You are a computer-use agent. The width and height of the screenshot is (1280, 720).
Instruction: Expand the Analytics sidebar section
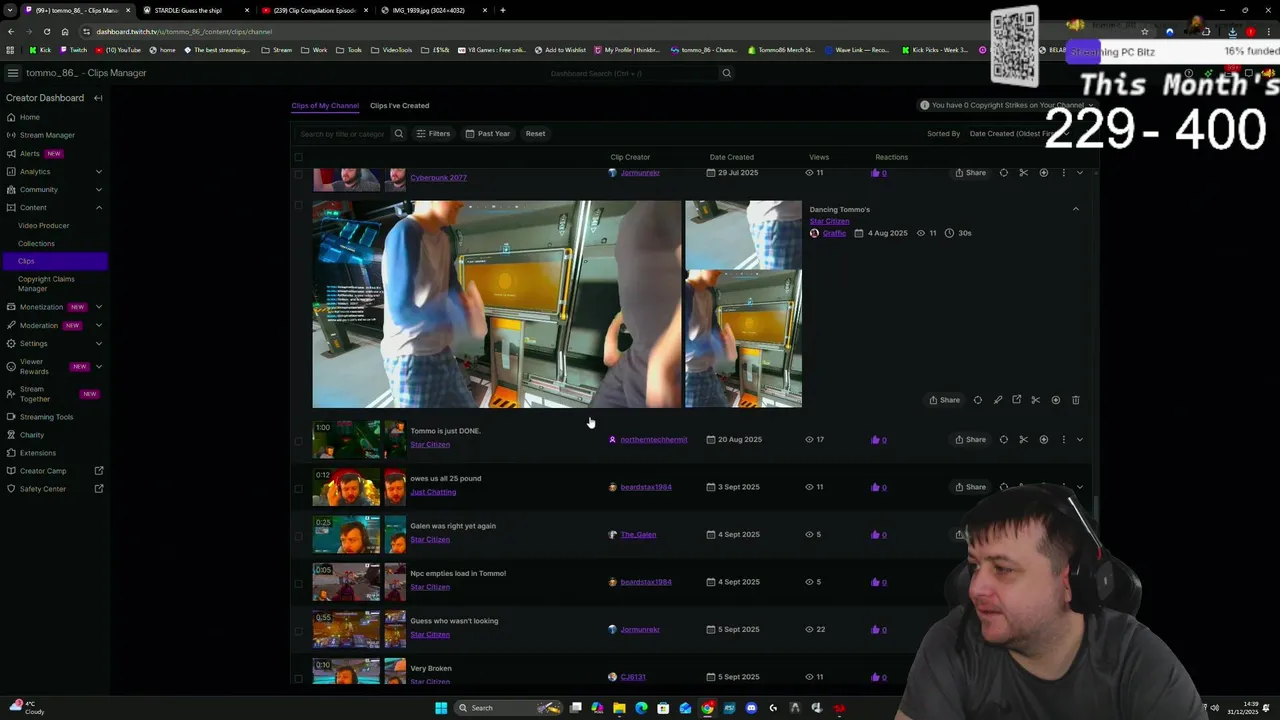click(98, 172)
